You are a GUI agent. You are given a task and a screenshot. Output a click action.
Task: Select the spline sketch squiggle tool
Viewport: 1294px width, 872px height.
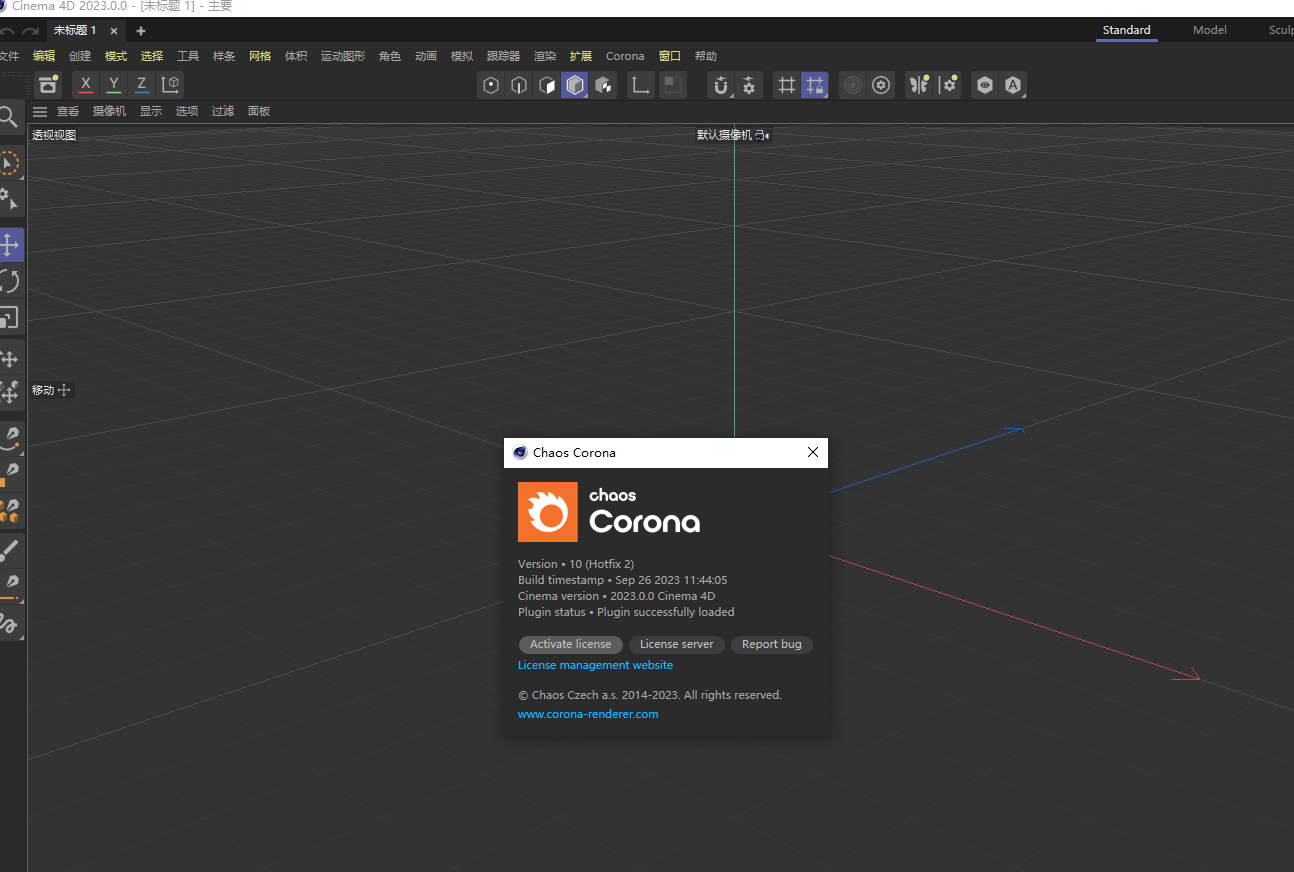pos(9,624)
